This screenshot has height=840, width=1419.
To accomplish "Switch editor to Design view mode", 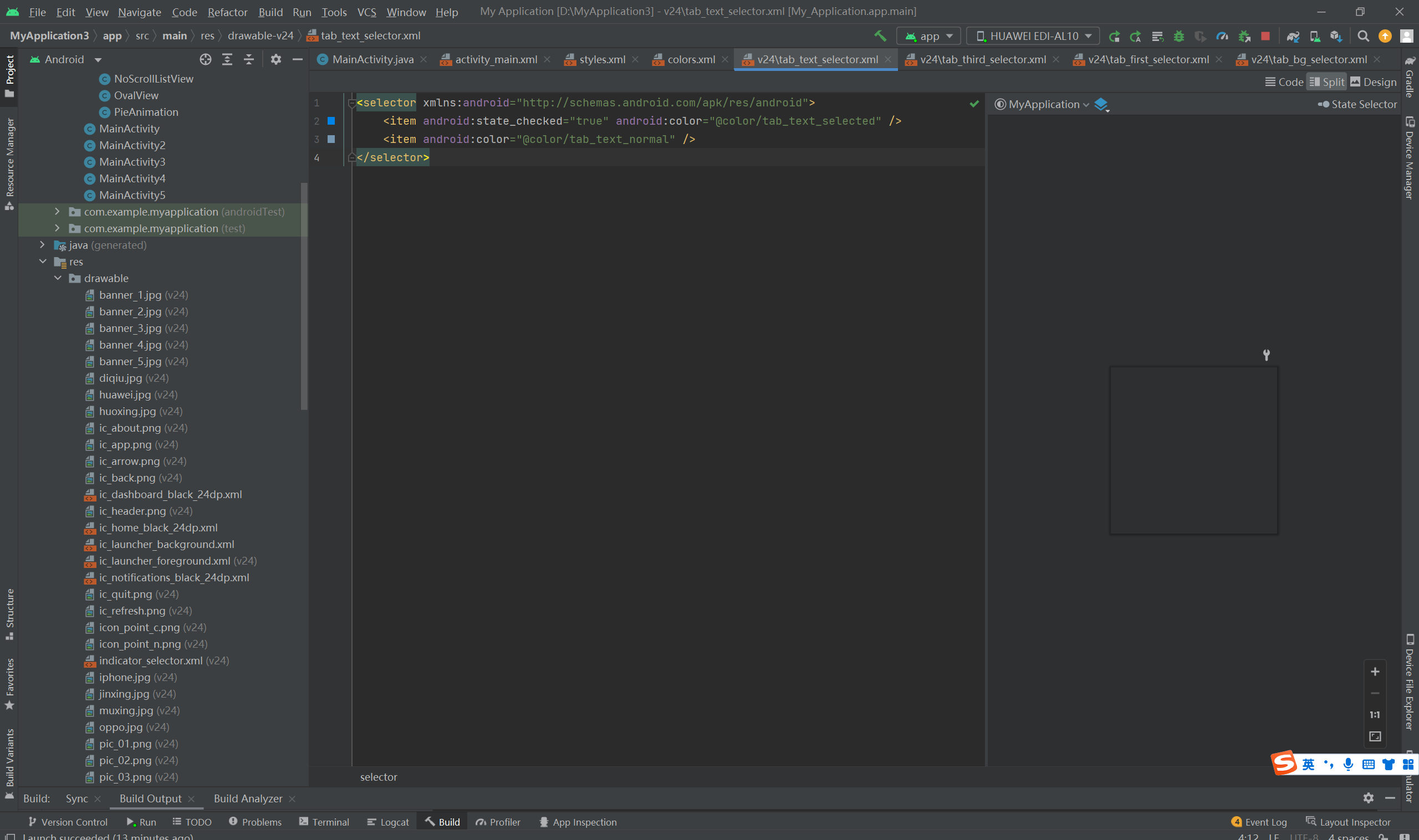I will [x=1373, y=82].
